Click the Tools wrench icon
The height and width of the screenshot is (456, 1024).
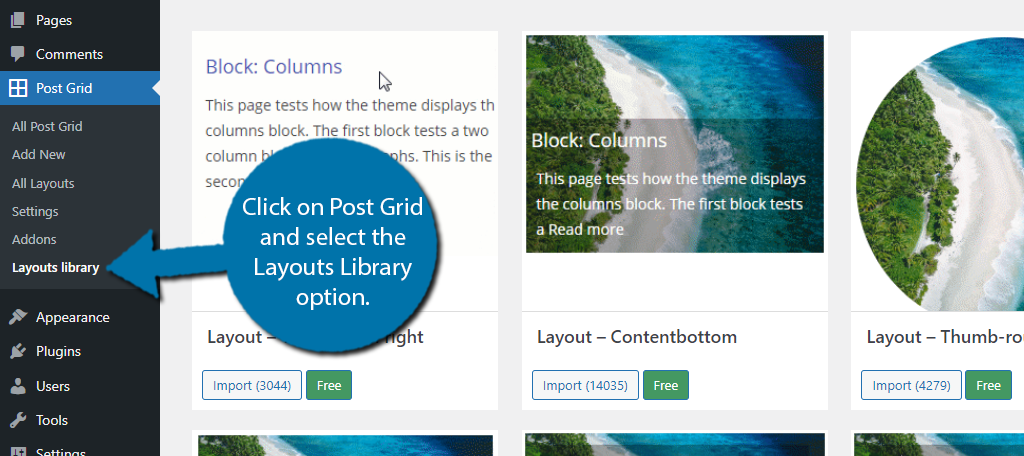click(18, 420)
